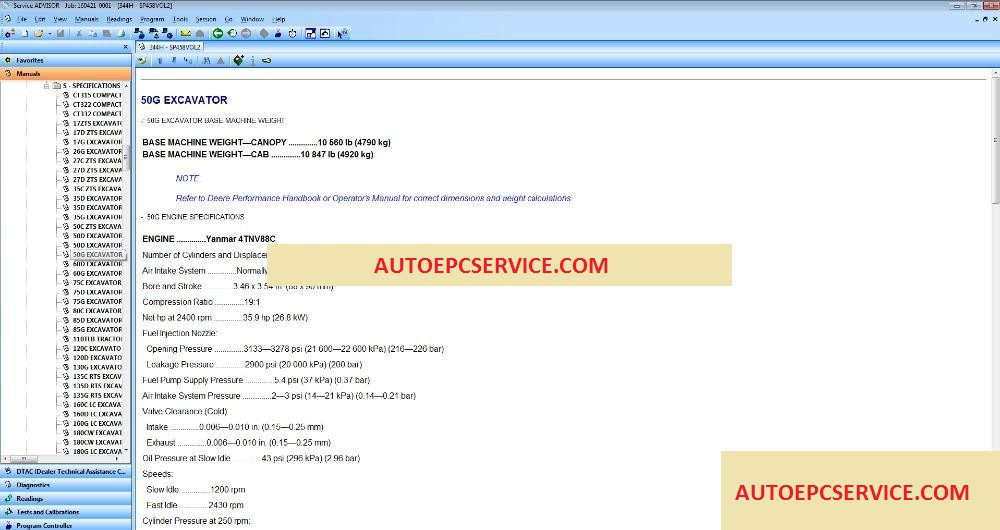Viewport: 1000px width, 530px height.
Task: Click the help pointer cursor icon
Action: (342, 34)
